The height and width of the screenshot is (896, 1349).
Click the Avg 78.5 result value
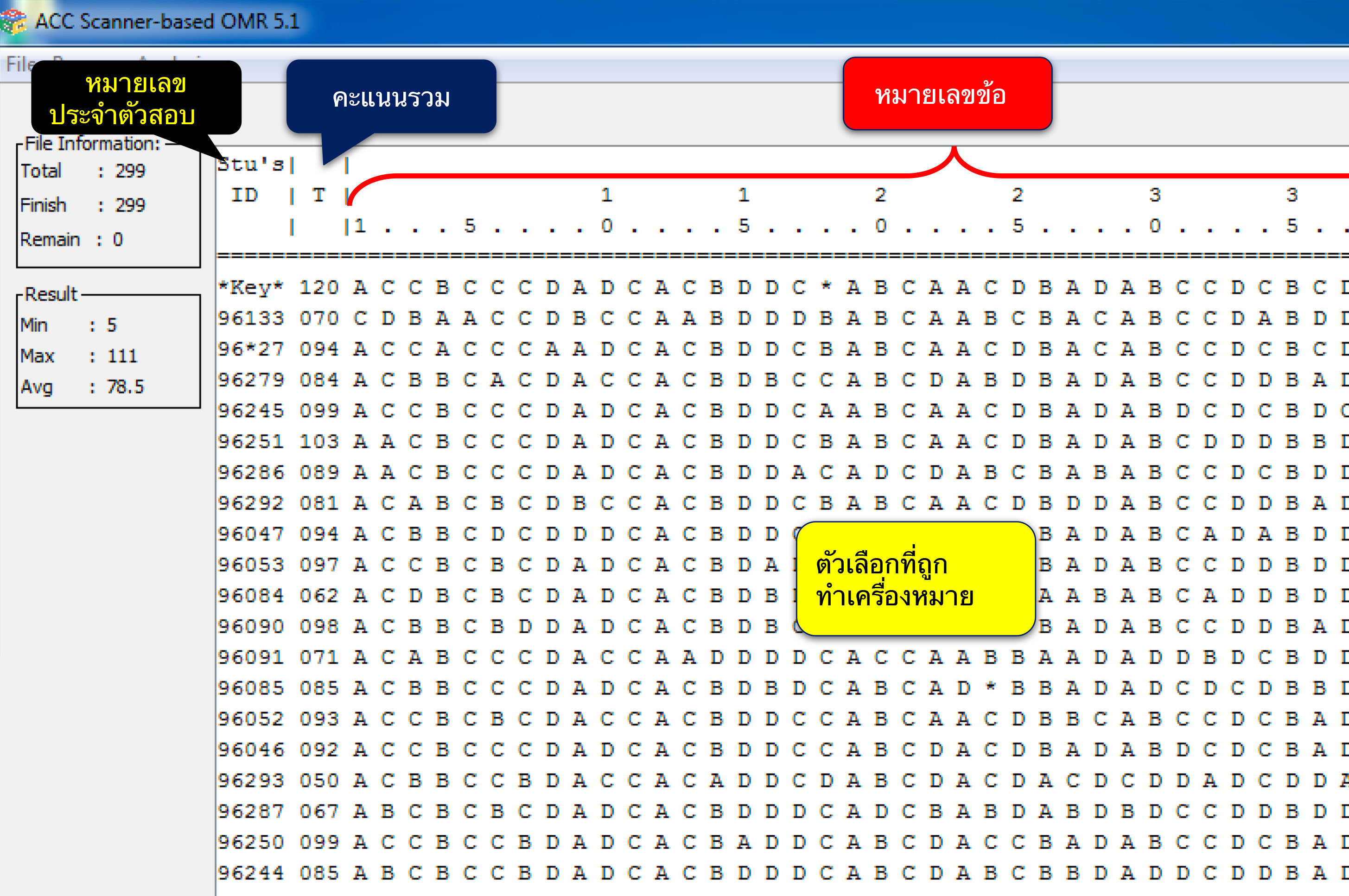[125, 387]
